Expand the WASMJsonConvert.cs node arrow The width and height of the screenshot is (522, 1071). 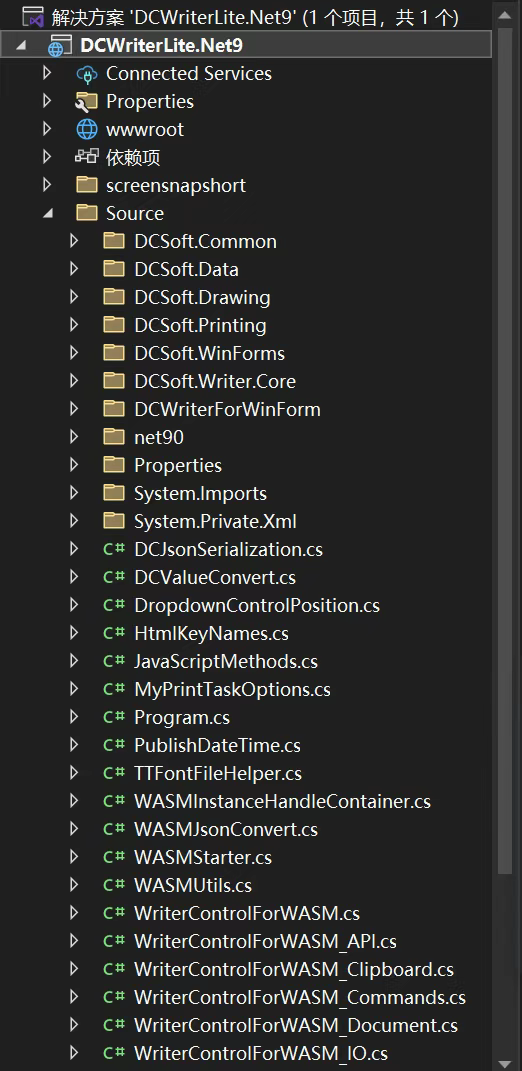point(74,829)
